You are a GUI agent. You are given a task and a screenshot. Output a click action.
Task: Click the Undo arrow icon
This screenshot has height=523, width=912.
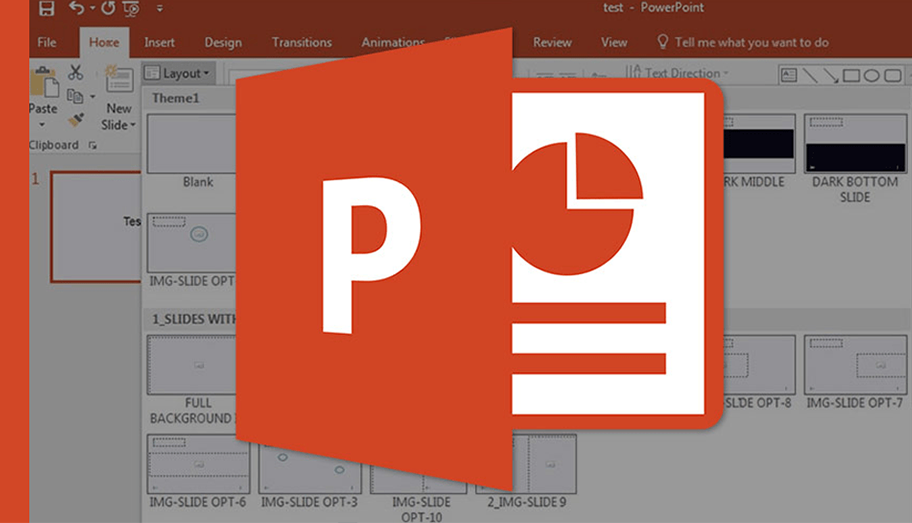coord(76,8)
